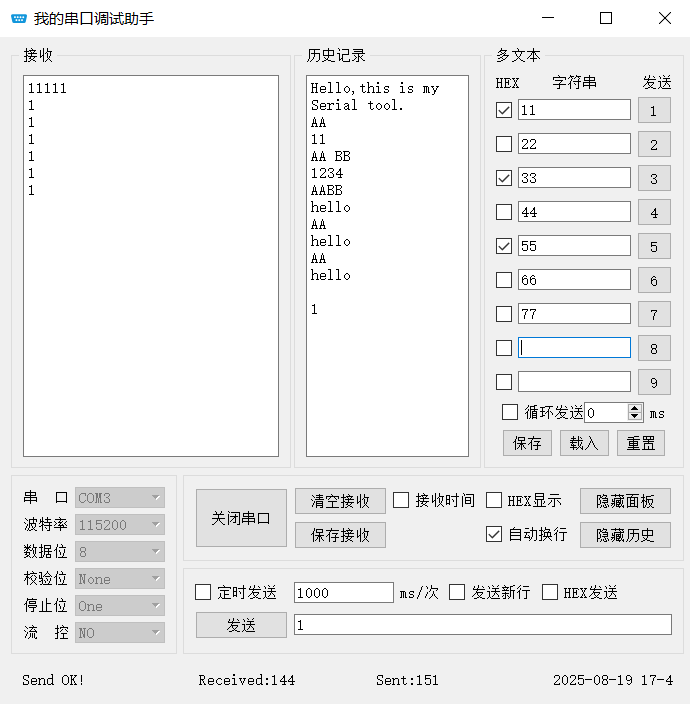Viewport: 690px width, 704px height.
Task: Enable the HEX发送 checkbox
Action: 550,592
